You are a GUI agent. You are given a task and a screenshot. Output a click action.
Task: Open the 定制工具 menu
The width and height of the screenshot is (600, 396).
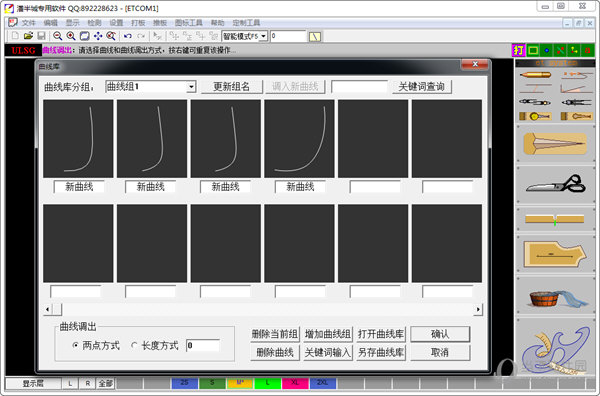coord(246,23)
